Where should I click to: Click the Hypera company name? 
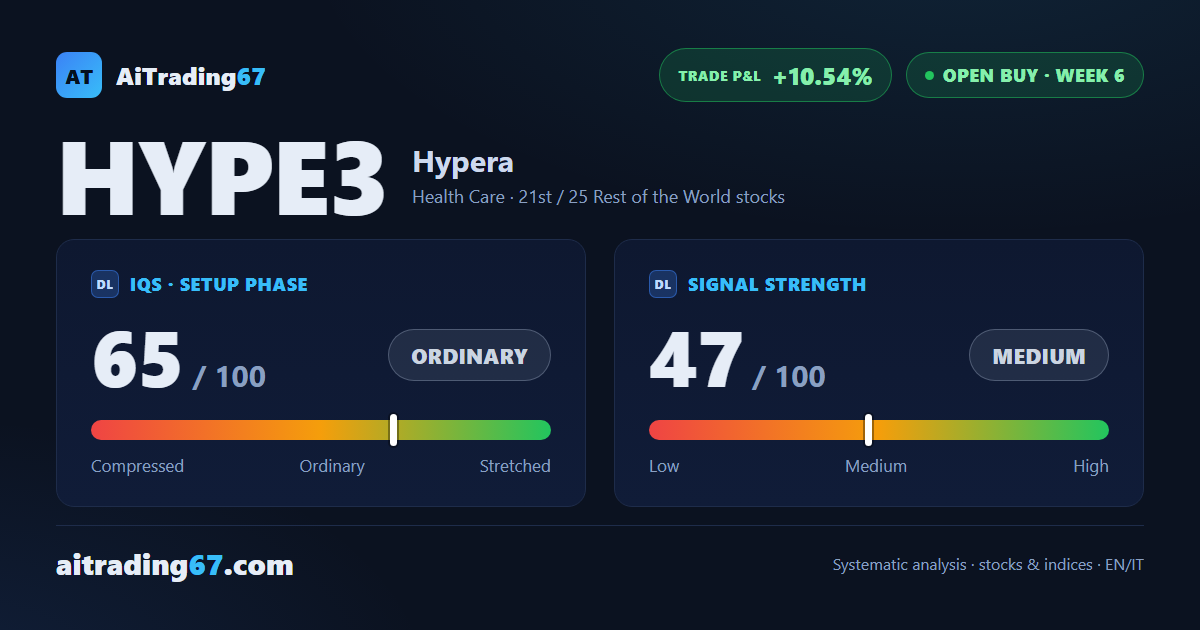(463, 162)
